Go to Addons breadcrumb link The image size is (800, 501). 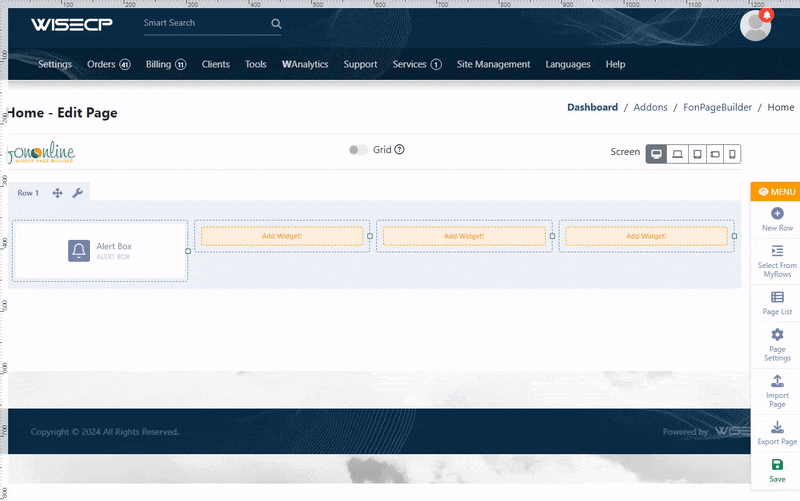pos(651,107)
